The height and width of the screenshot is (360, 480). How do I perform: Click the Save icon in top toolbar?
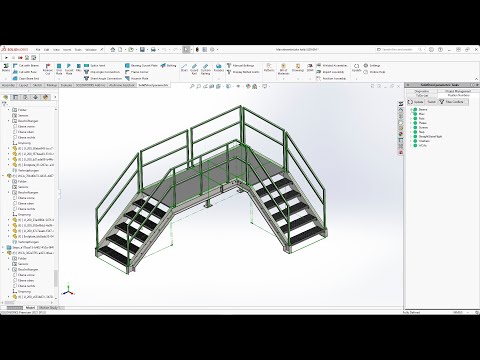point(142,50)
